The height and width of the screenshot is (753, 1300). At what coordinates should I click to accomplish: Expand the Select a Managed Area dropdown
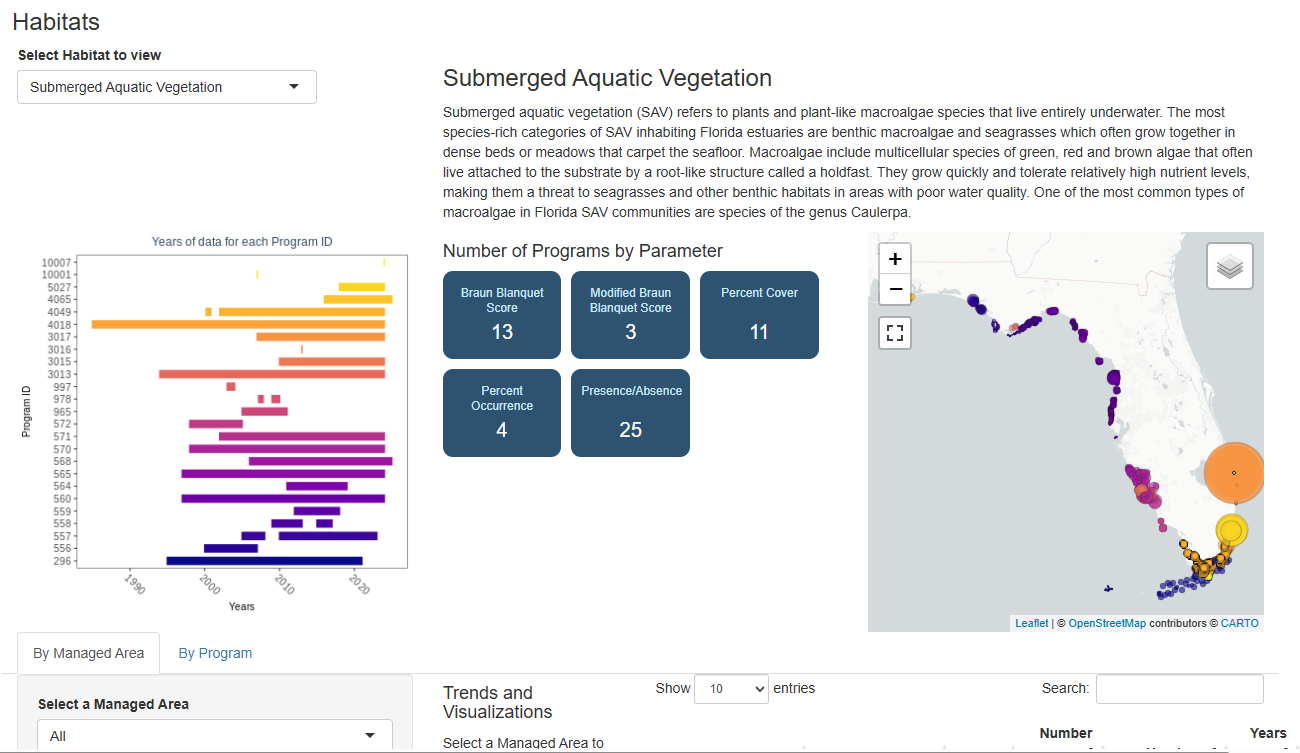coord(215,735)
